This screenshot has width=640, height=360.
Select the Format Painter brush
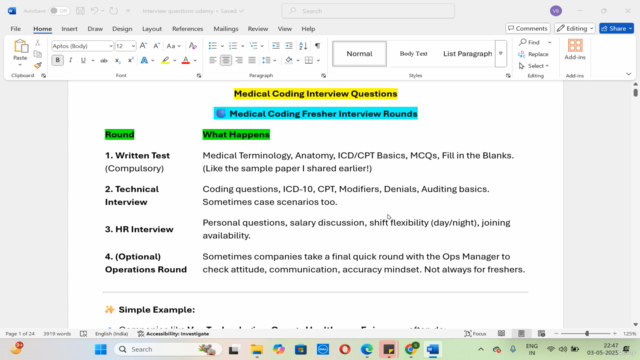coord(38,65)
